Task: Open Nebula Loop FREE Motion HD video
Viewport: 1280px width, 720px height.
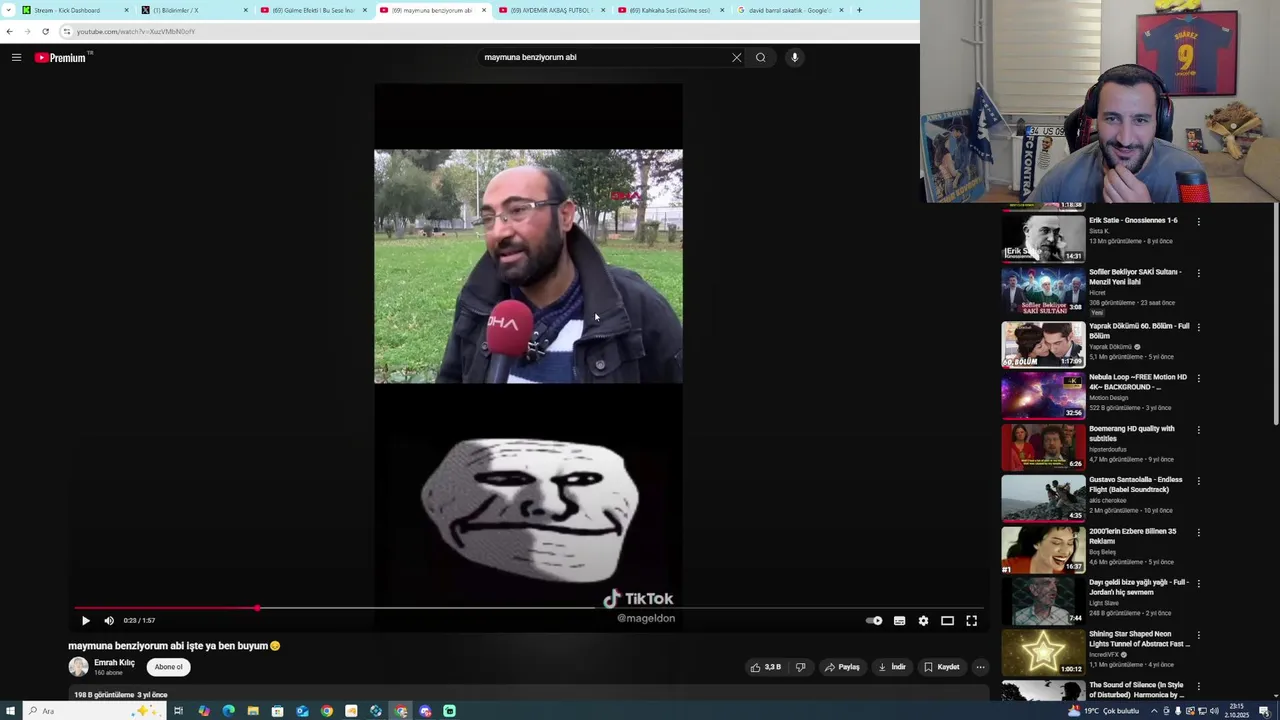Action: point(1138,382)
